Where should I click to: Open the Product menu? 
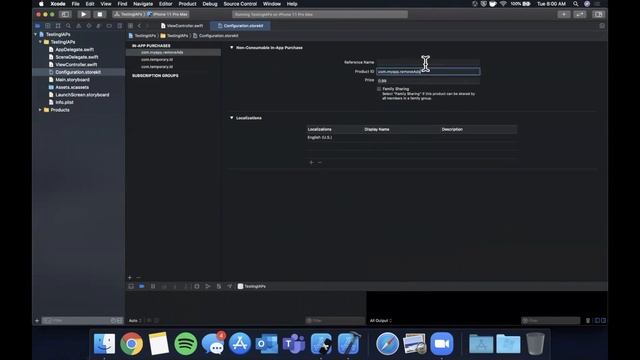[187, 4]
